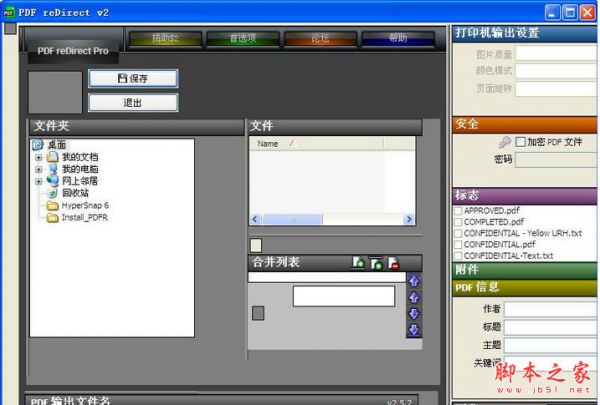This screenshot has height=405, width=600.
Task: Open the 首选项 tab
Action: coord(243,38)
